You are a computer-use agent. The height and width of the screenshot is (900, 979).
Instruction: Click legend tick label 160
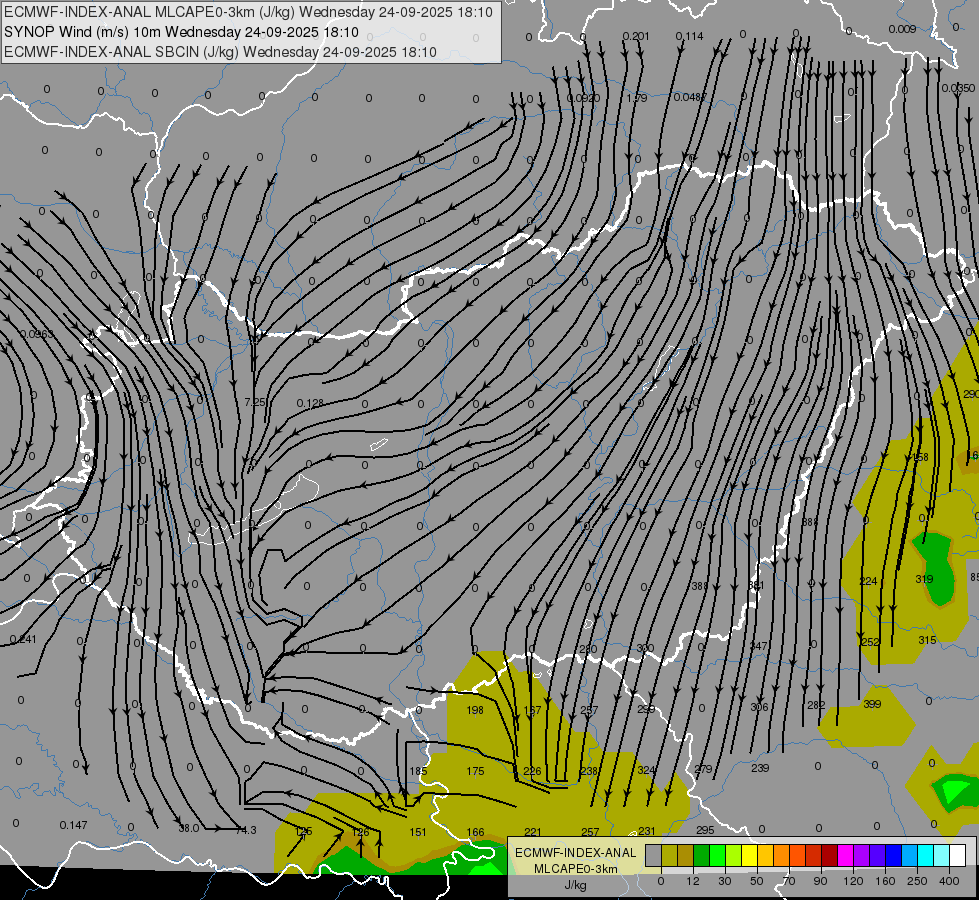pos(885,881)
